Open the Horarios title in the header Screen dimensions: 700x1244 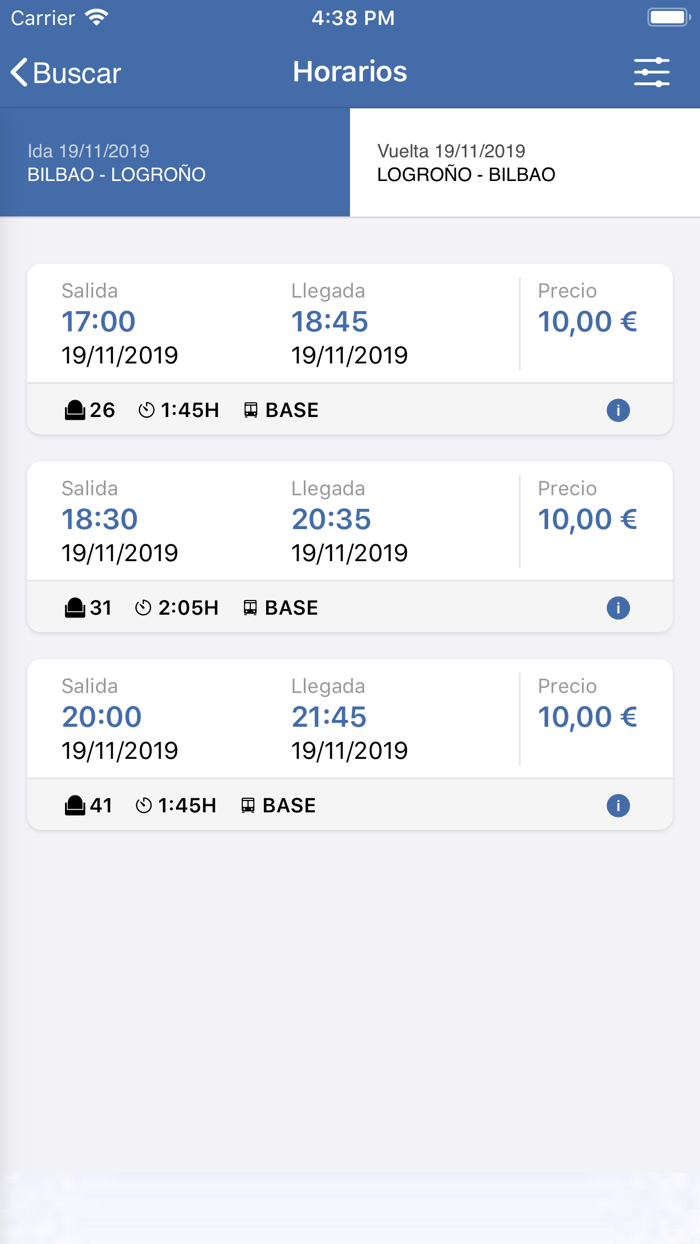[350, 71]
